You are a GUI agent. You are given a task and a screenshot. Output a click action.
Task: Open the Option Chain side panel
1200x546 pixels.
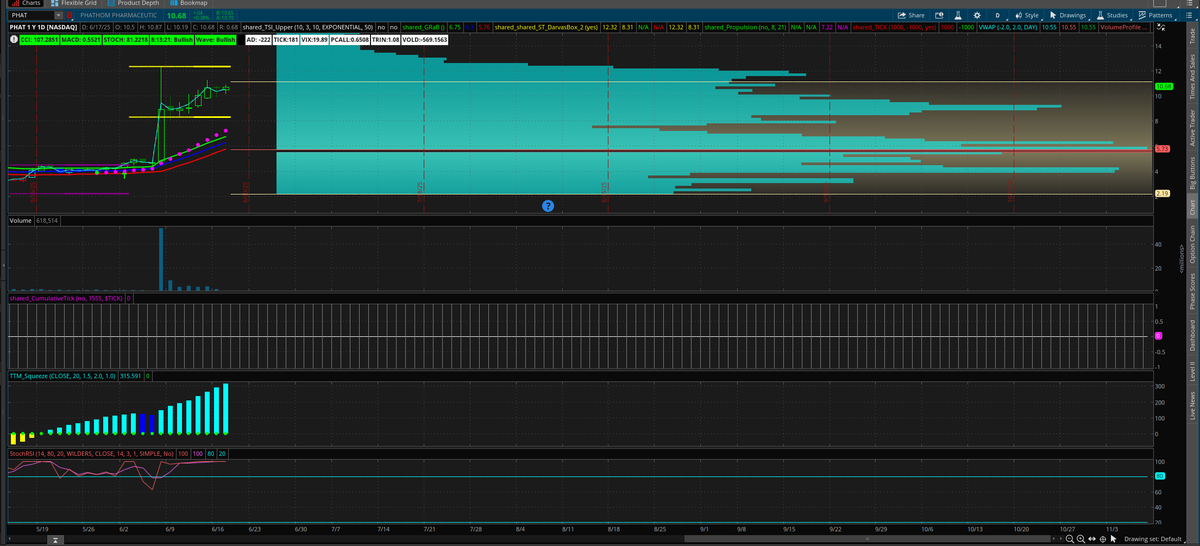pyautogui.click(x=1192, y=243)
